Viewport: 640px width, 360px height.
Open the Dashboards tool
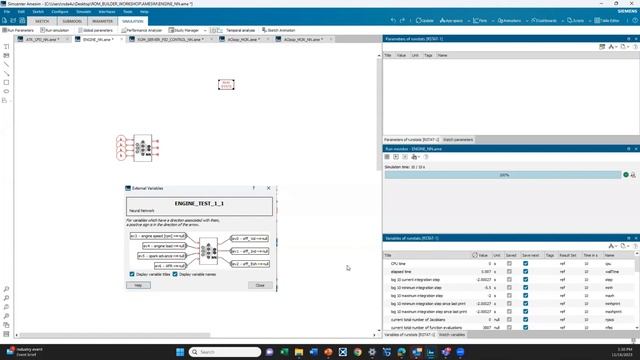click(x=544, y=20)
